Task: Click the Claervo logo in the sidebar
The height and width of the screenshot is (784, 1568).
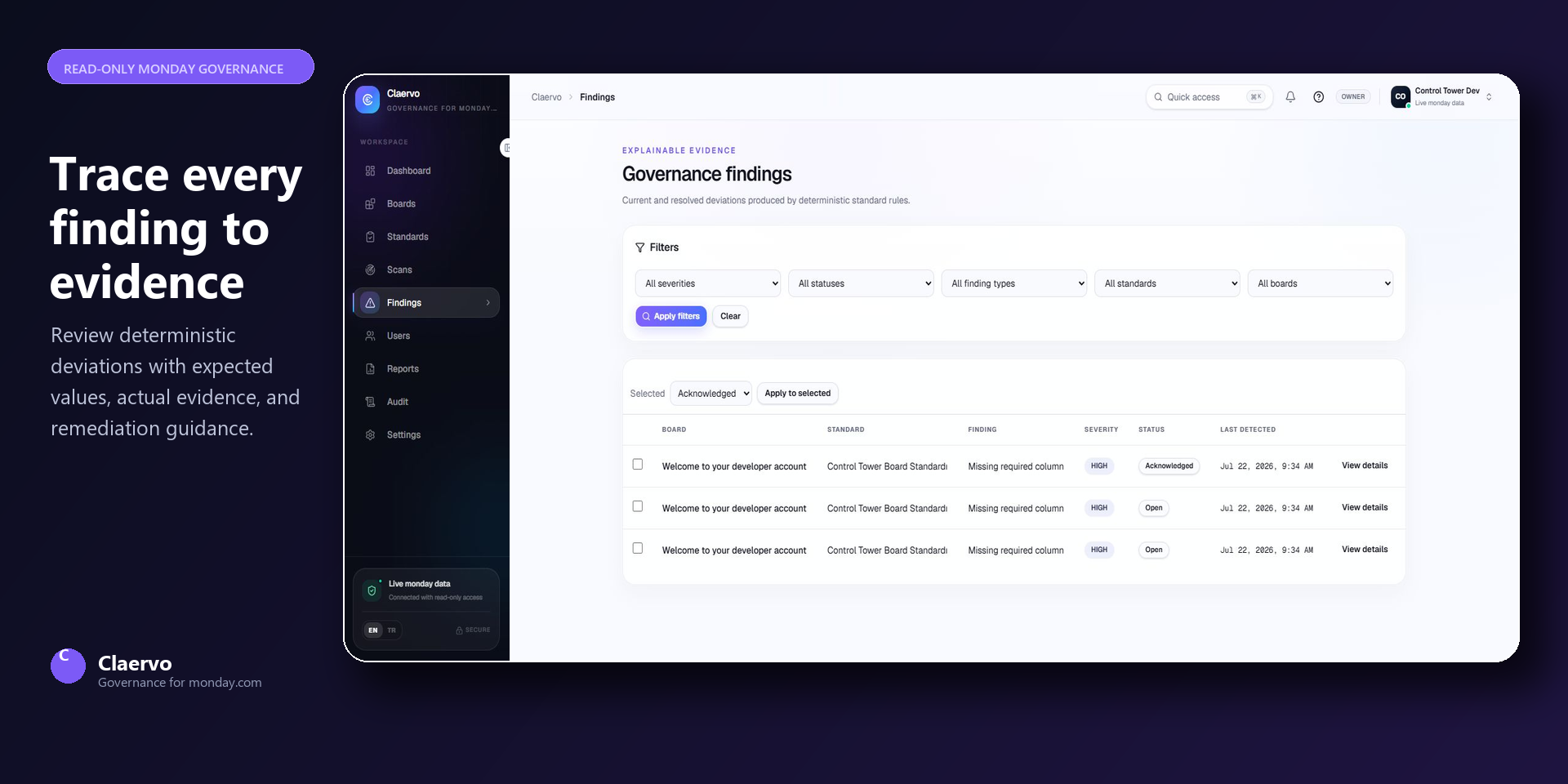Action: point(367,100)
